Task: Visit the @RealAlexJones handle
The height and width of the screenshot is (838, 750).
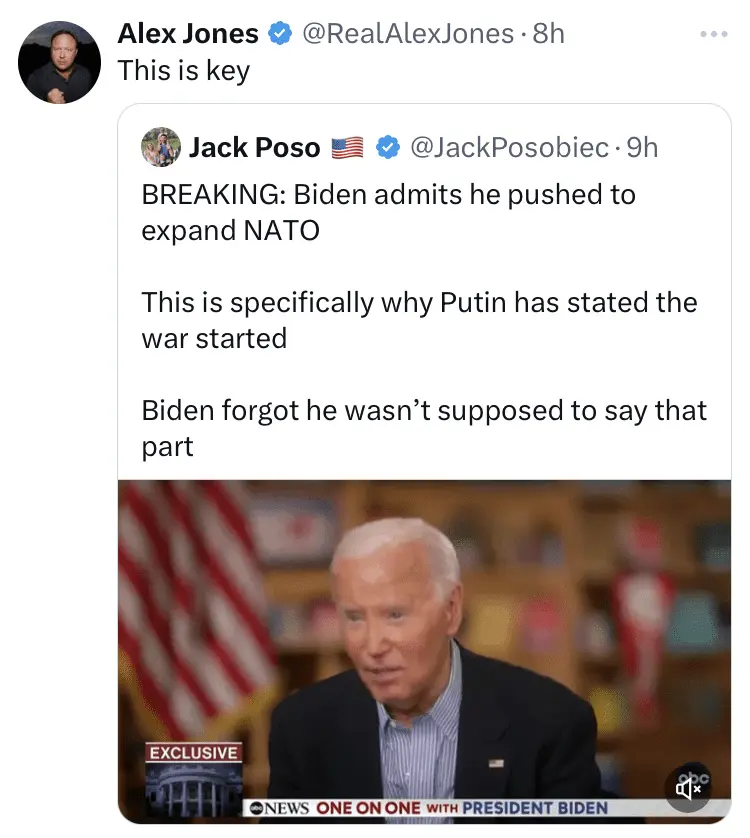Action: pyautogui.click(x=407, y=34)
